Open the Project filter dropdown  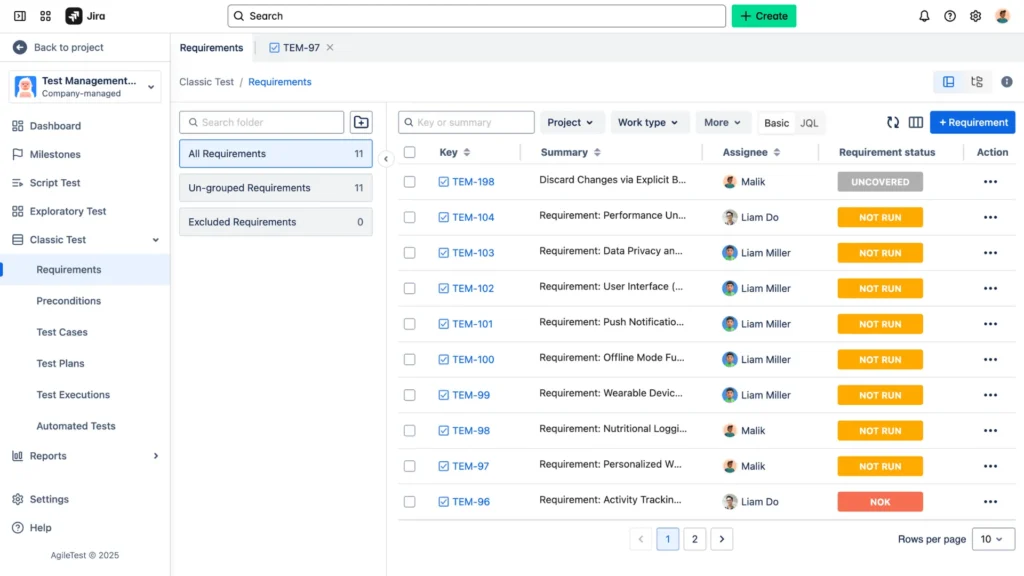tap(570, 122)
